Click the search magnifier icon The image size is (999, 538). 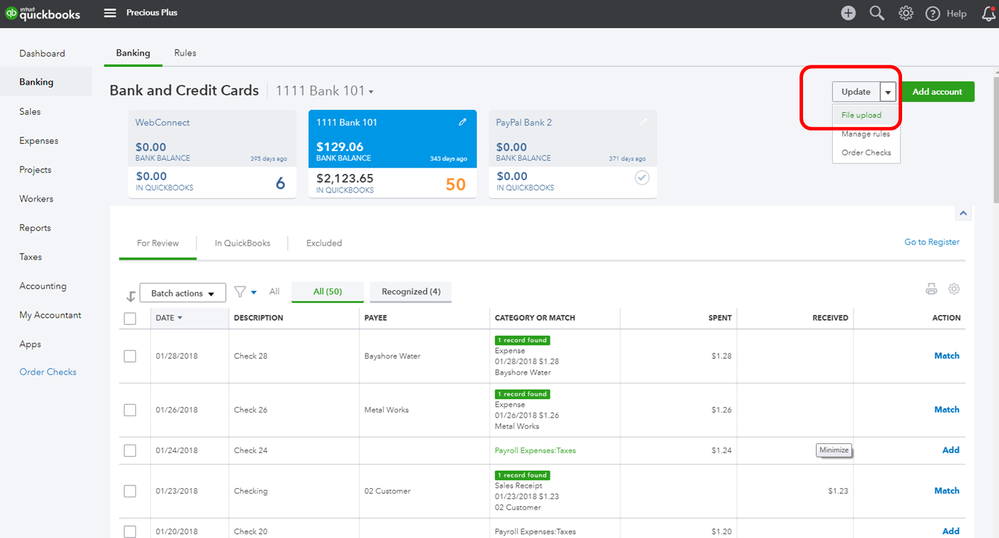(x=877, y=13)
